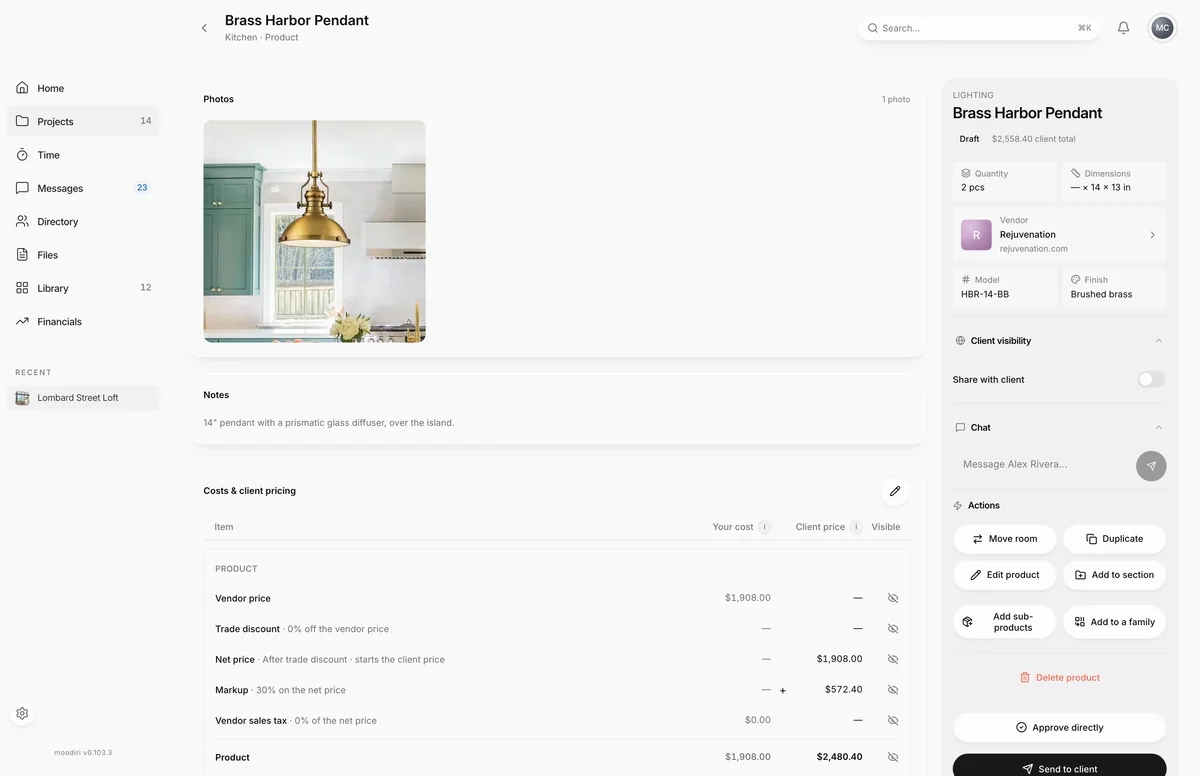
Task: Click the Delete product button
Action: click(x=1059, y=678)
